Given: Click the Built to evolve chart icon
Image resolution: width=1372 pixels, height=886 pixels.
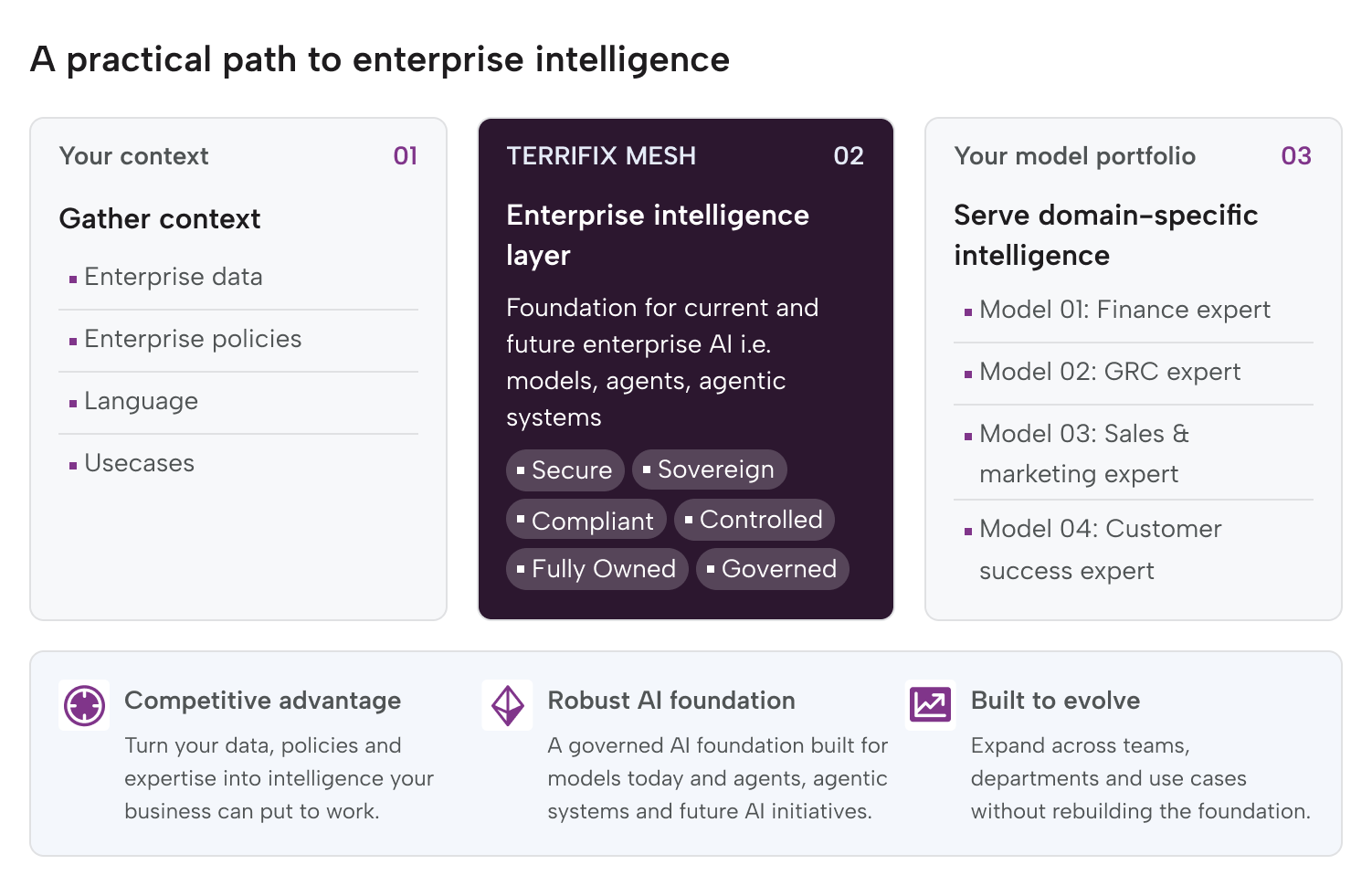Looking at the screenshot, I should point(930,705).
